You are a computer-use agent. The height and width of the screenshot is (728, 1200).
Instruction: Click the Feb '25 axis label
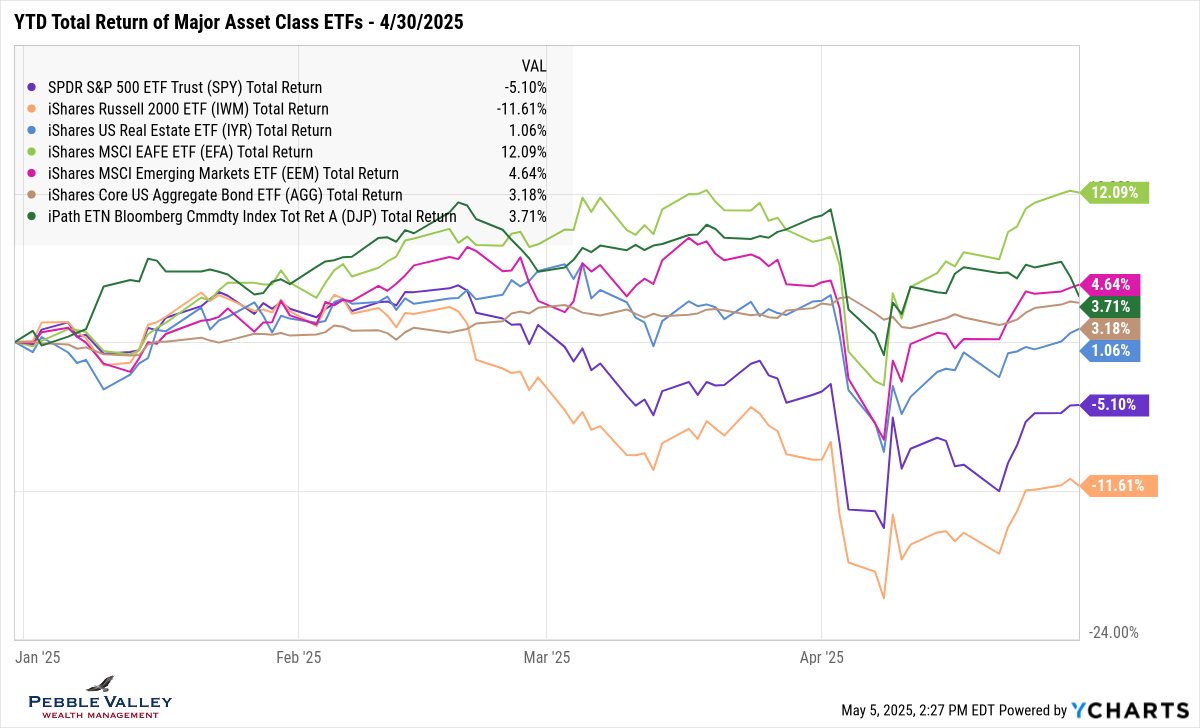(x=298, y=657)
